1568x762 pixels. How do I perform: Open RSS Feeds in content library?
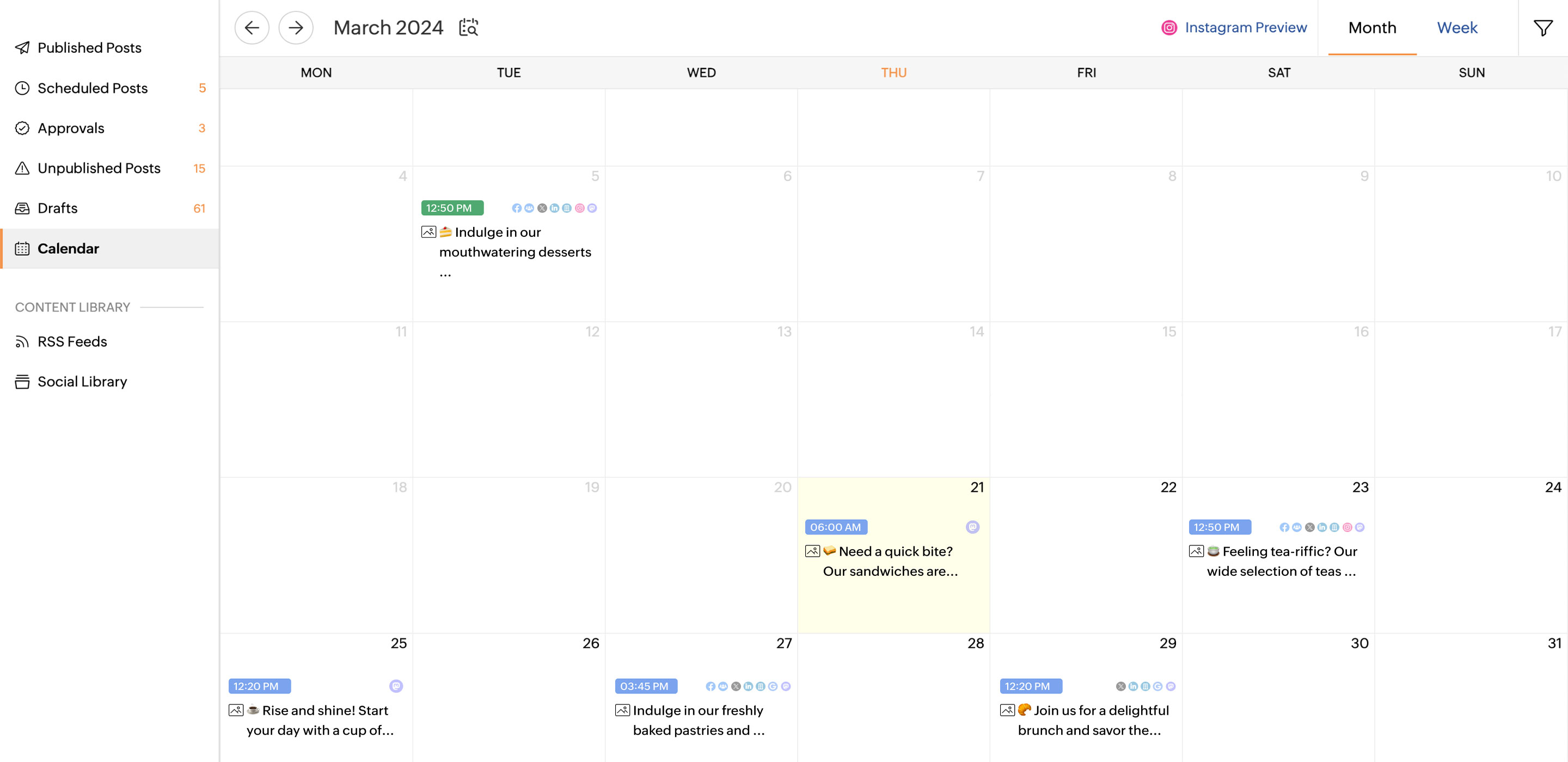(72, 341)
